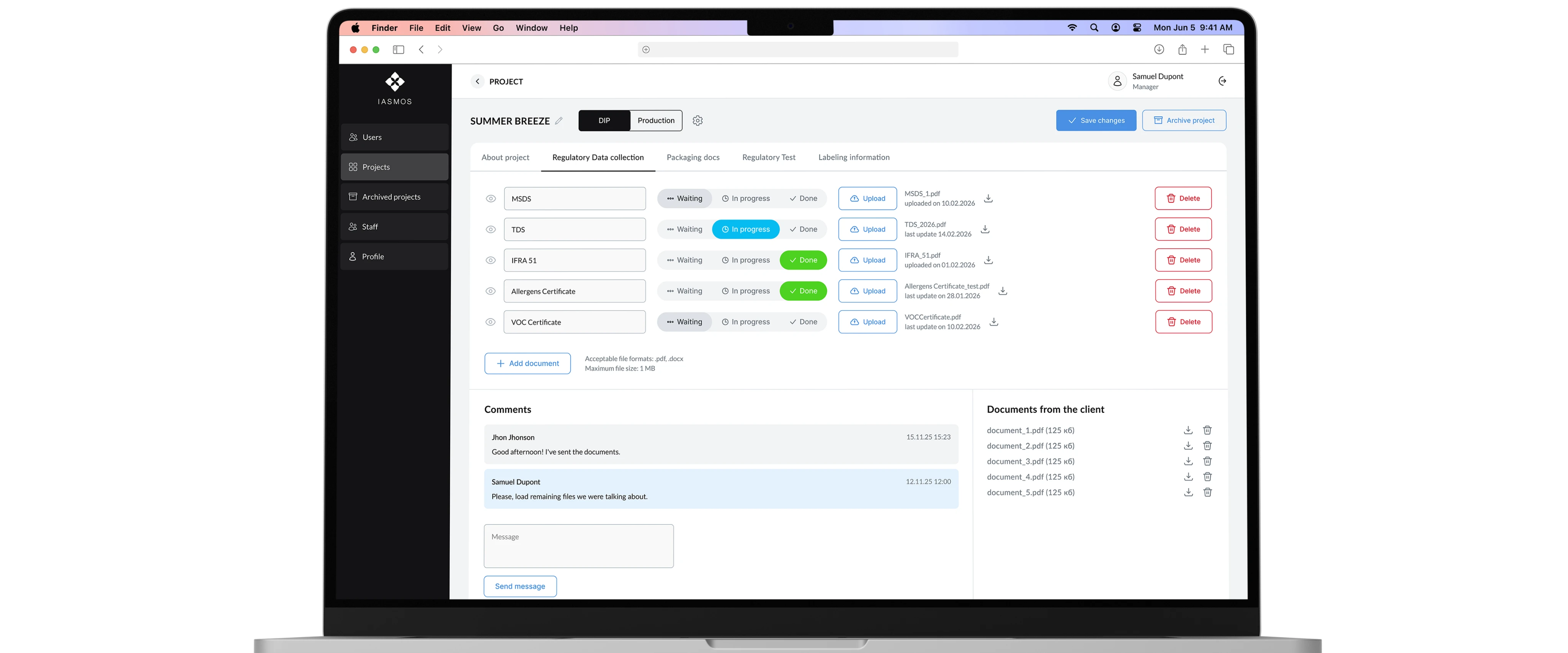Viewport: 1568px width, 653px height.
Task: Click the Save changes button
Action: coord(1096,121)
